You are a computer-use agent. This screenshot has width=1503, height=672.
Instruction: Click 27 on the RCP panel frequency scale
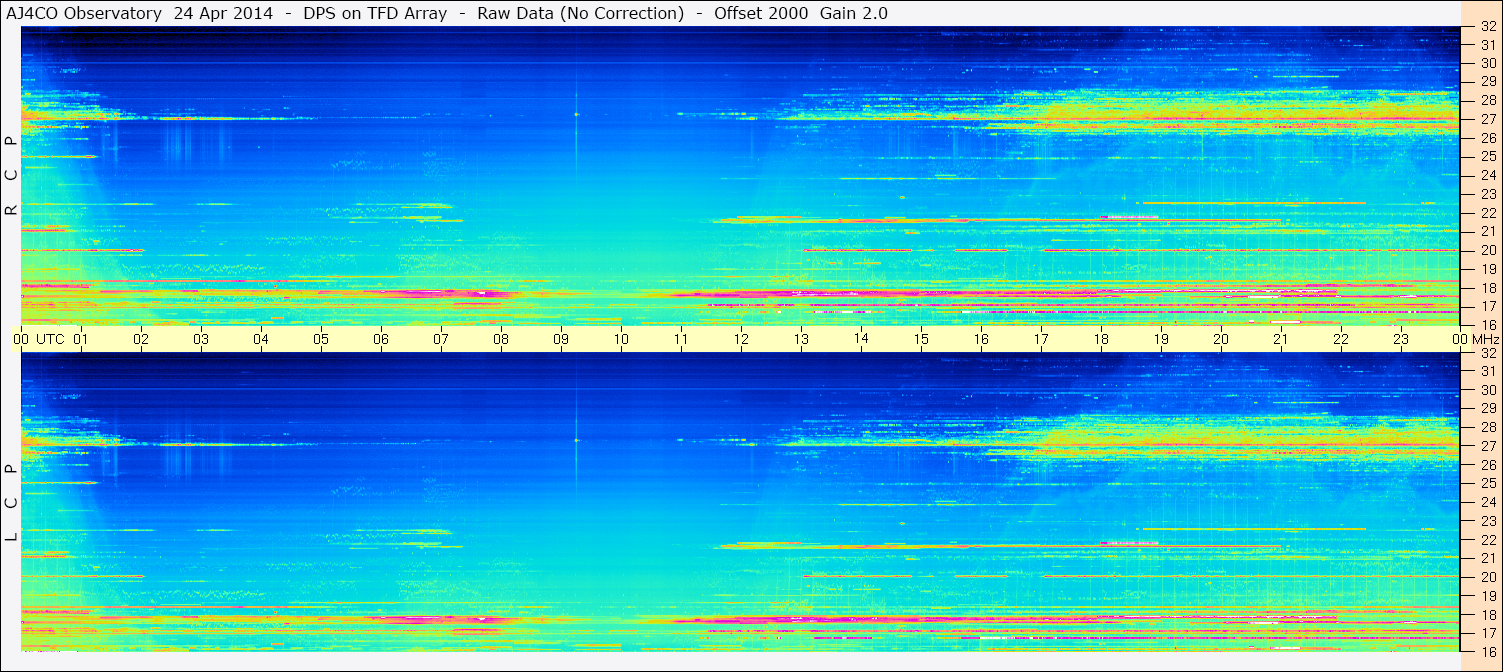click(1487, 119)
